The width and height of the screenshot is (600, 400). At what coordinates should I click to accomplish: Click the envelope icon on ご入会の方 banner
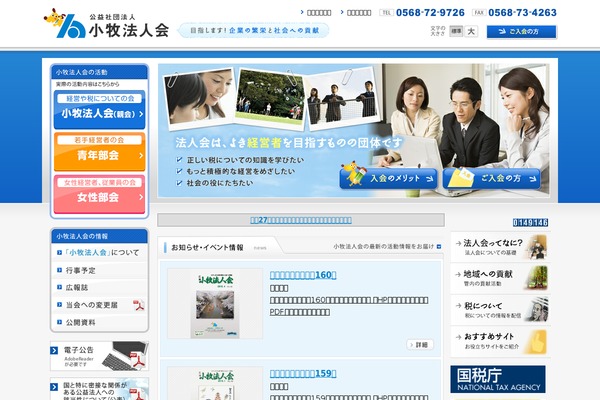(460, 177)
